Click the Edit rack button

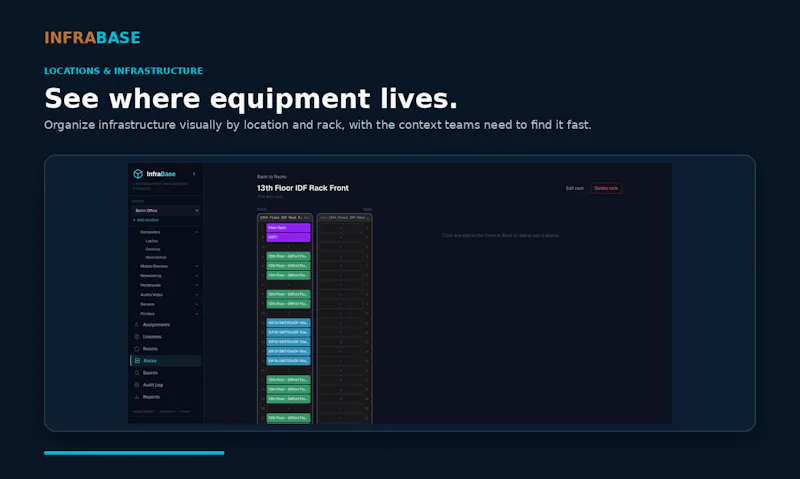coord(574,188)
